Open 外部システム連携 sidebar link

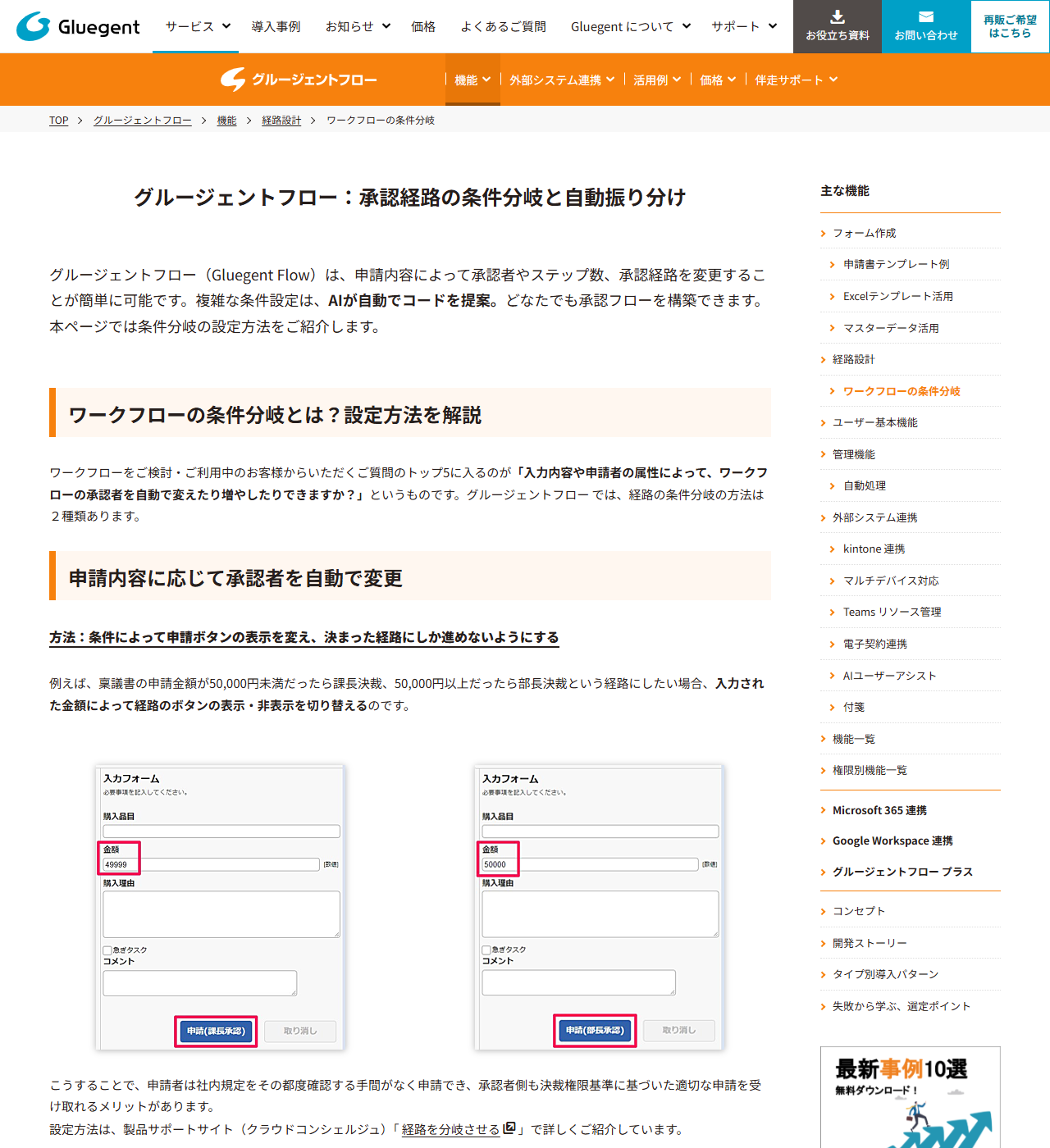point(874,517)
